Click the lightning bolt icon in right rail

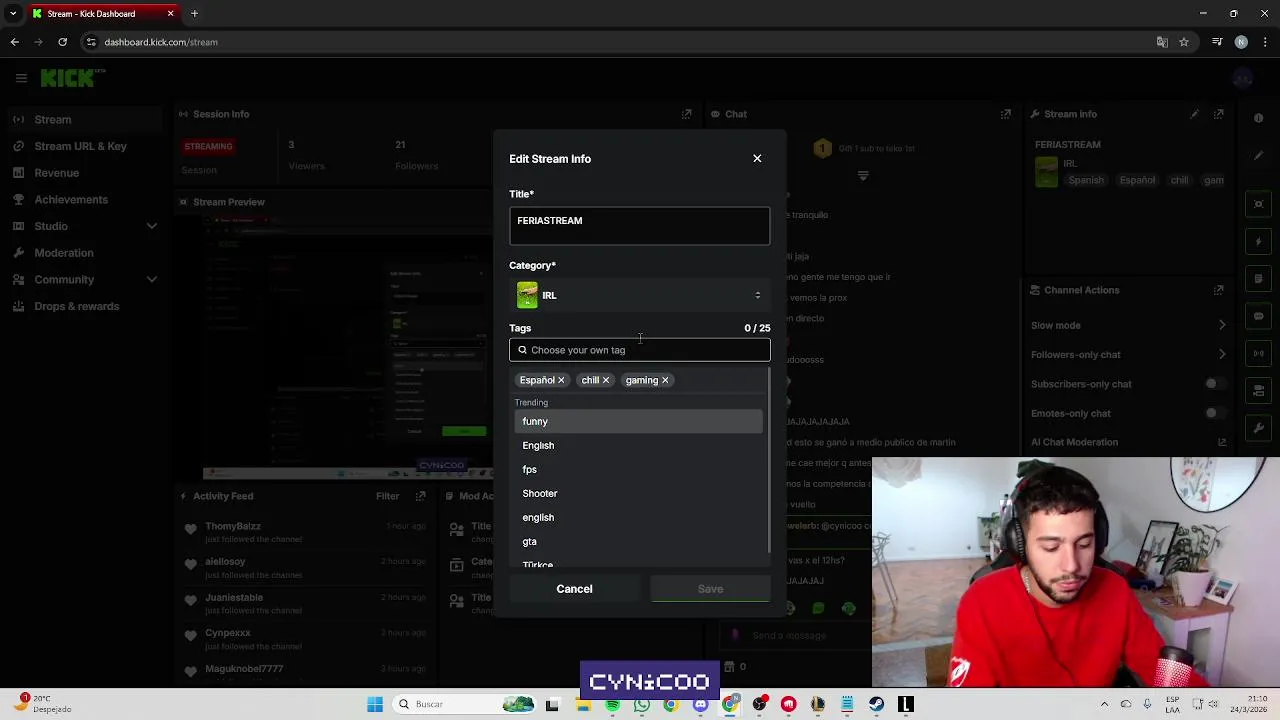click(1258, 242)
